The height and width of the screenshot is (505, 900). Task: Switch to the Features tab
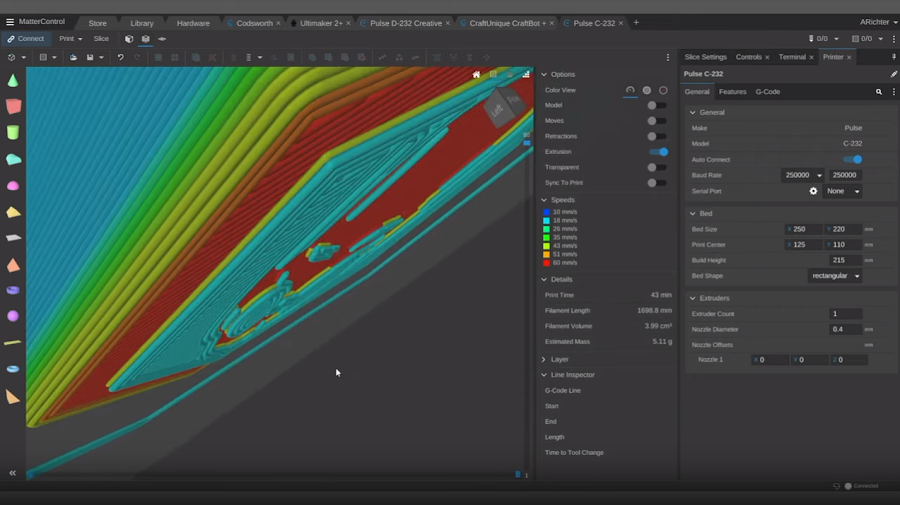point(732,92)
